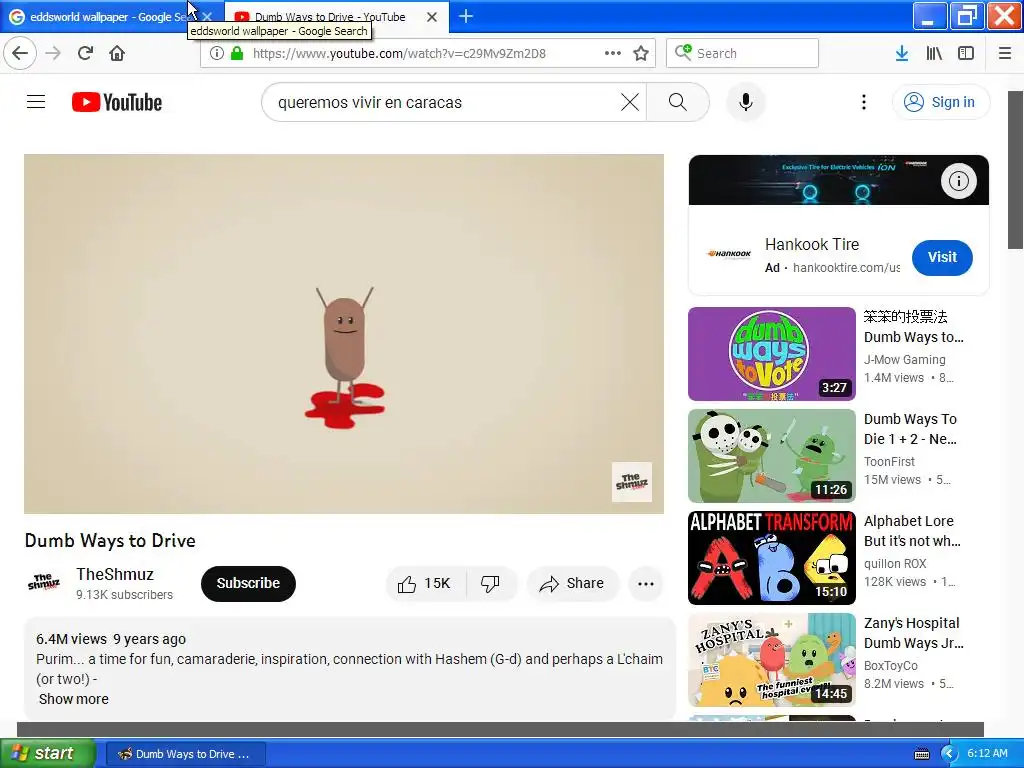The image size is (1024, 768).
Task: Click the keyboard icon in system tray
Action: point(922,754)
